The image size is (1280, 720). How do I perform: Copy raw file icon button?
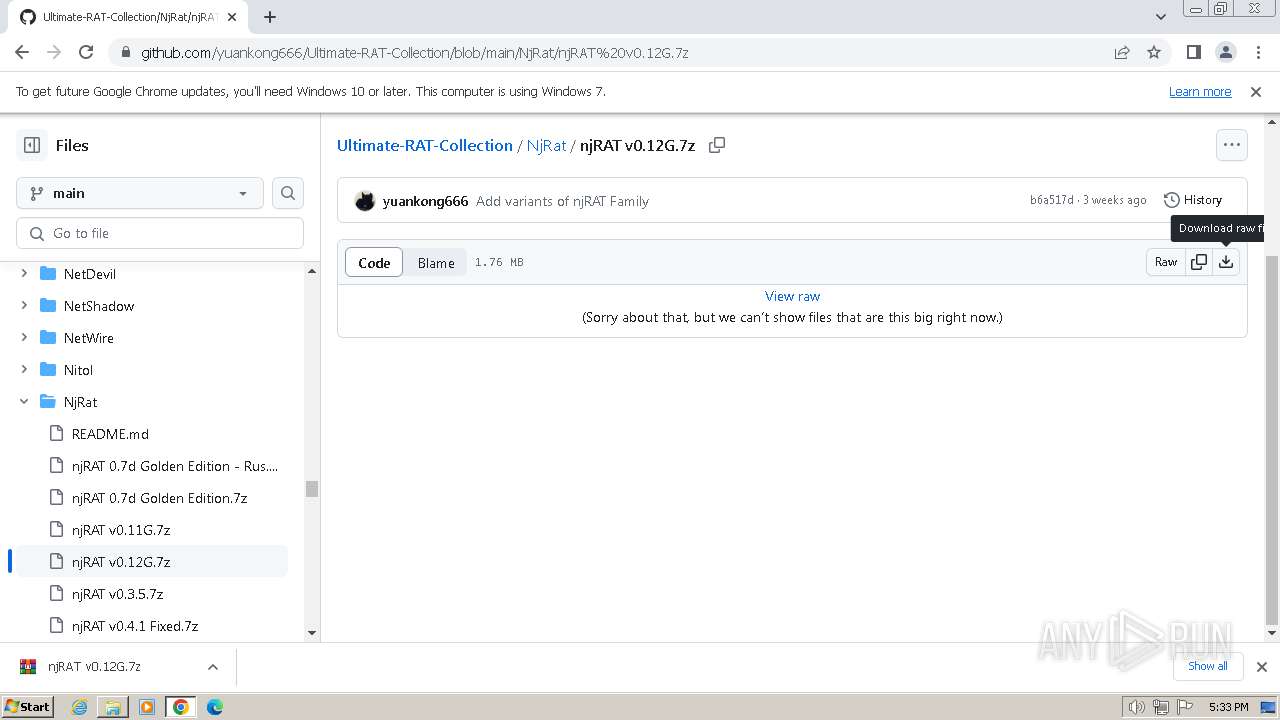click(1199, 262)
